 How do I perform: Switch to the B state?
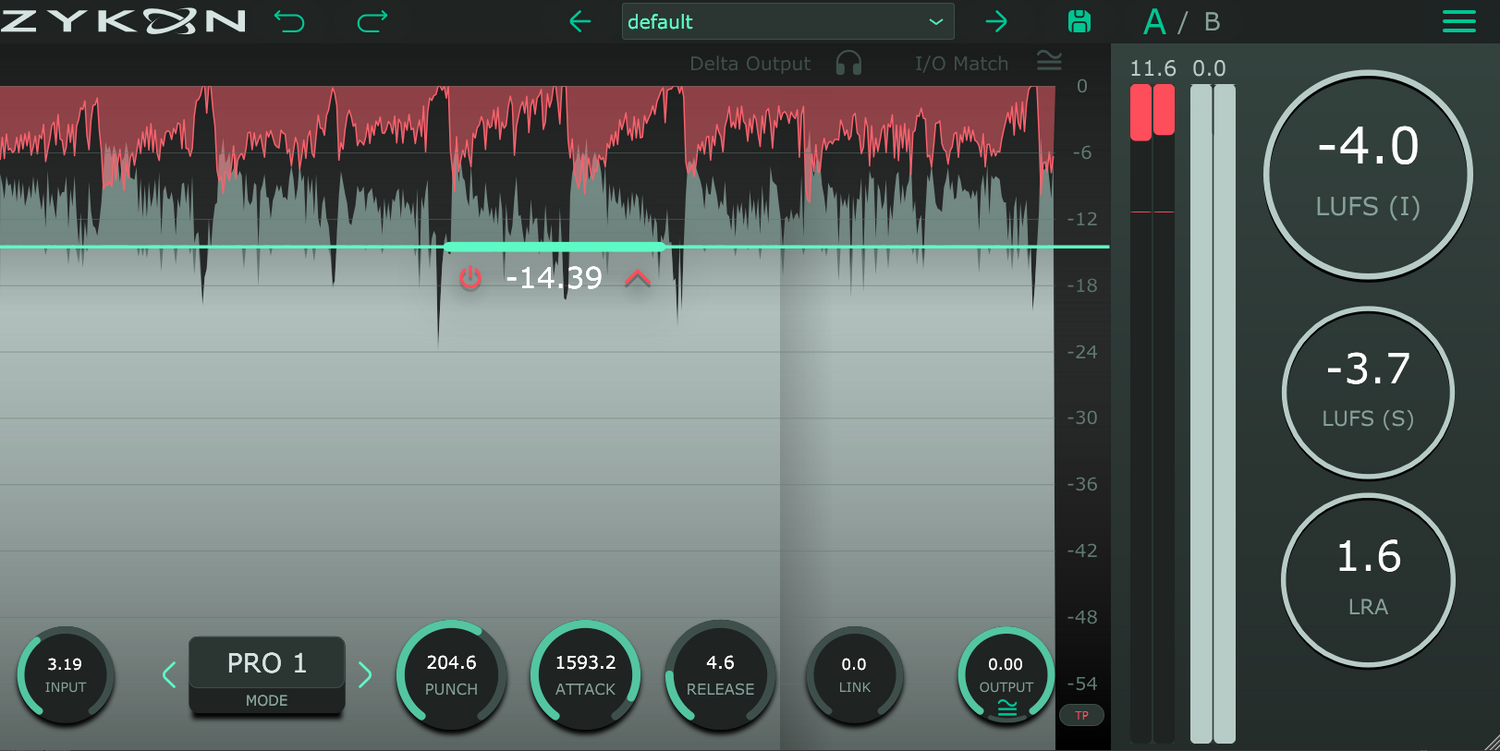click(1212, 22)
